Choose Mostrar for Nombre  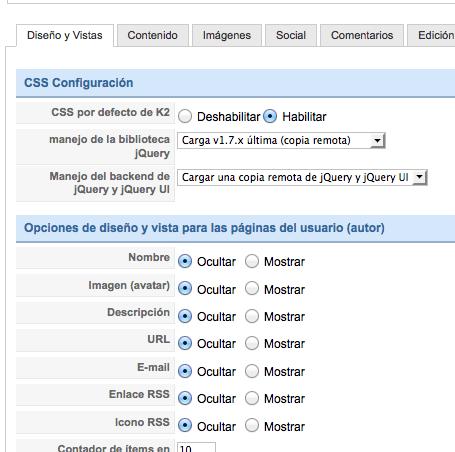[x=252, y=262]
